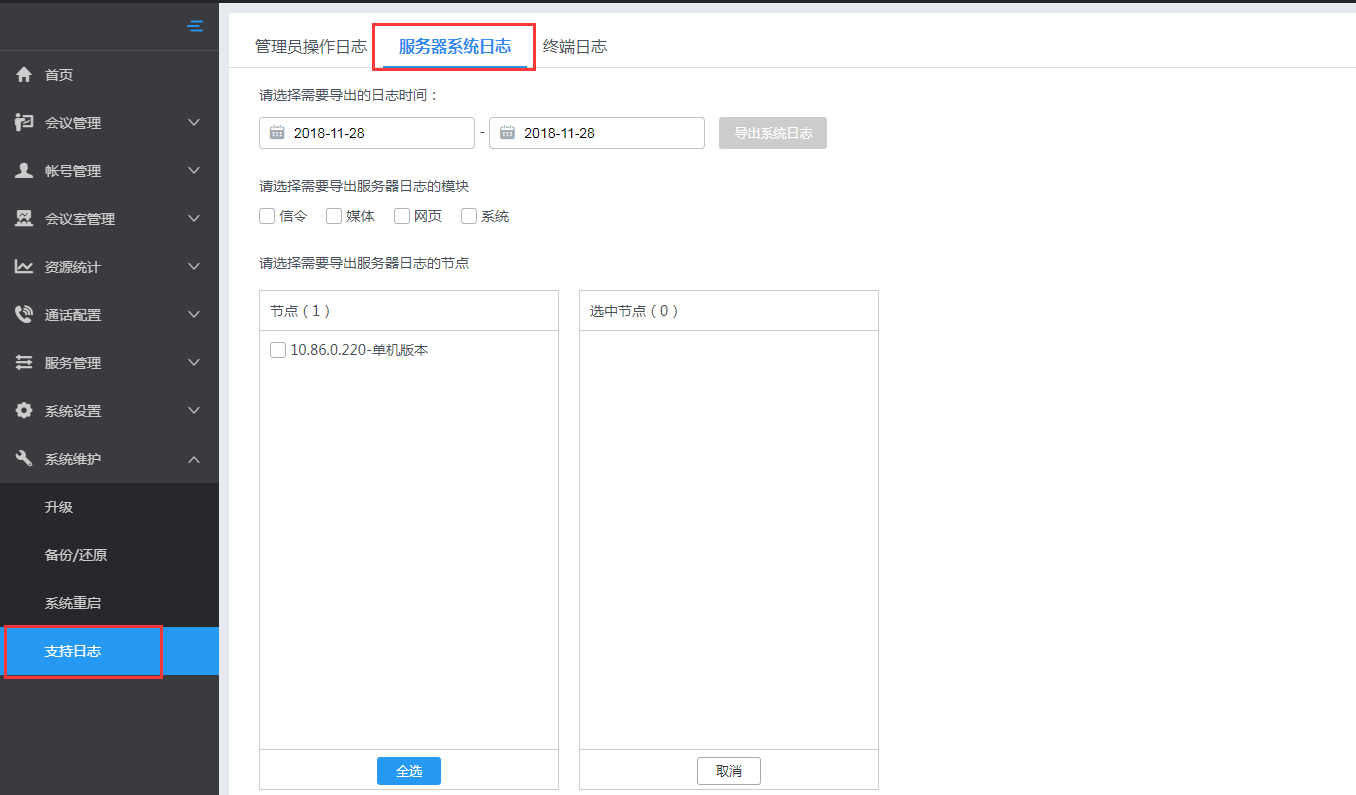
Task: Expand 通话配置 with its chevron
Action: point(194,314)
